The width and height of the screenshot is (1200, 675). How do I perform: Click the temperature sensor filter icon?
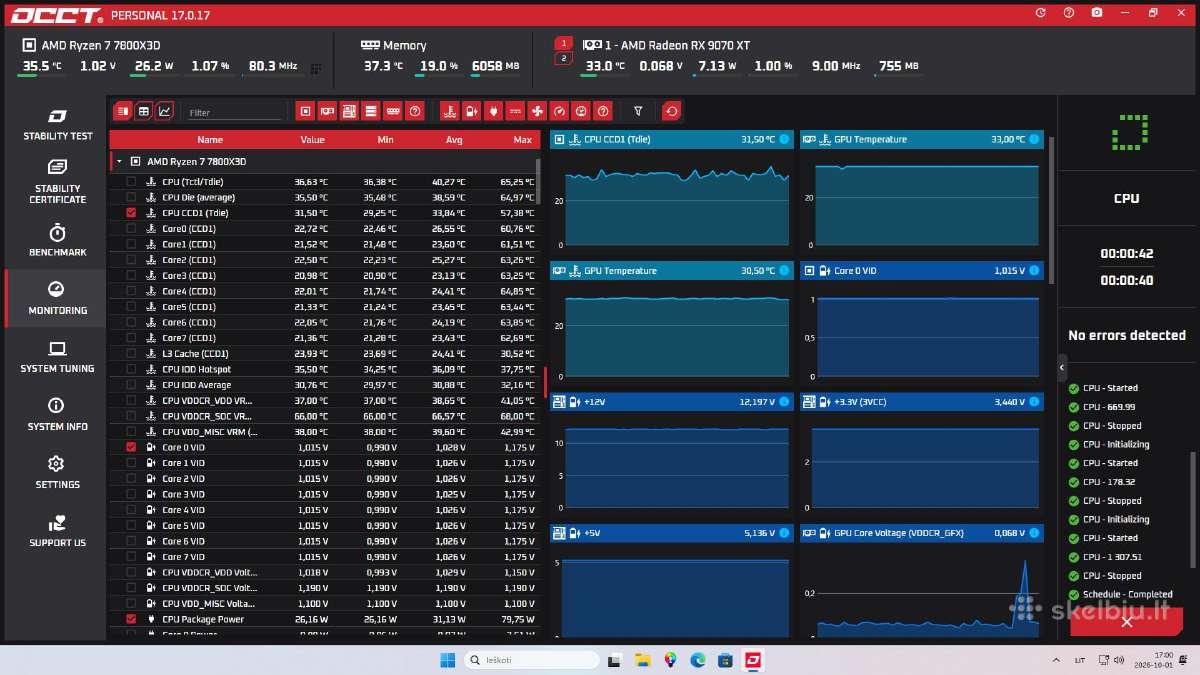[449, 111]
